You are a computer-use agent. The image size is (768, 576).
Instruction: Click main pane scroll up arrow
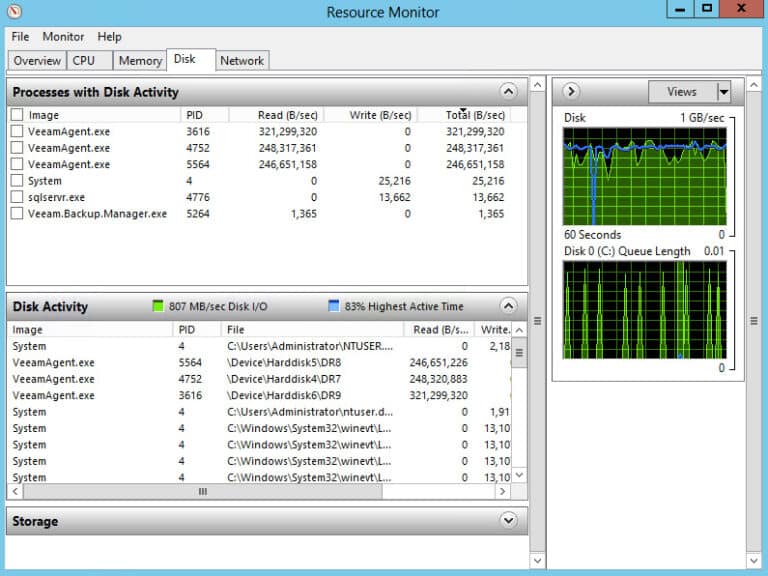(537, 85)
